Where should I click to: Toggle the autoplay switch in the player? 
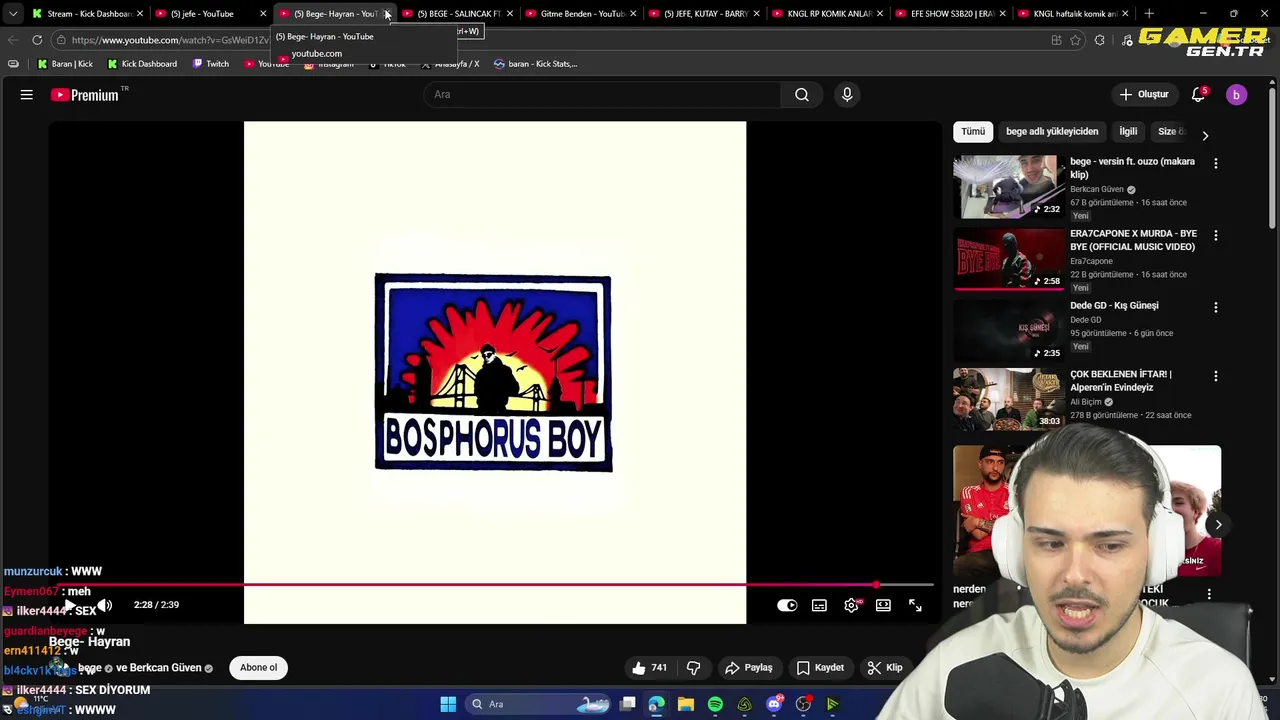click(x=787, y=605)
